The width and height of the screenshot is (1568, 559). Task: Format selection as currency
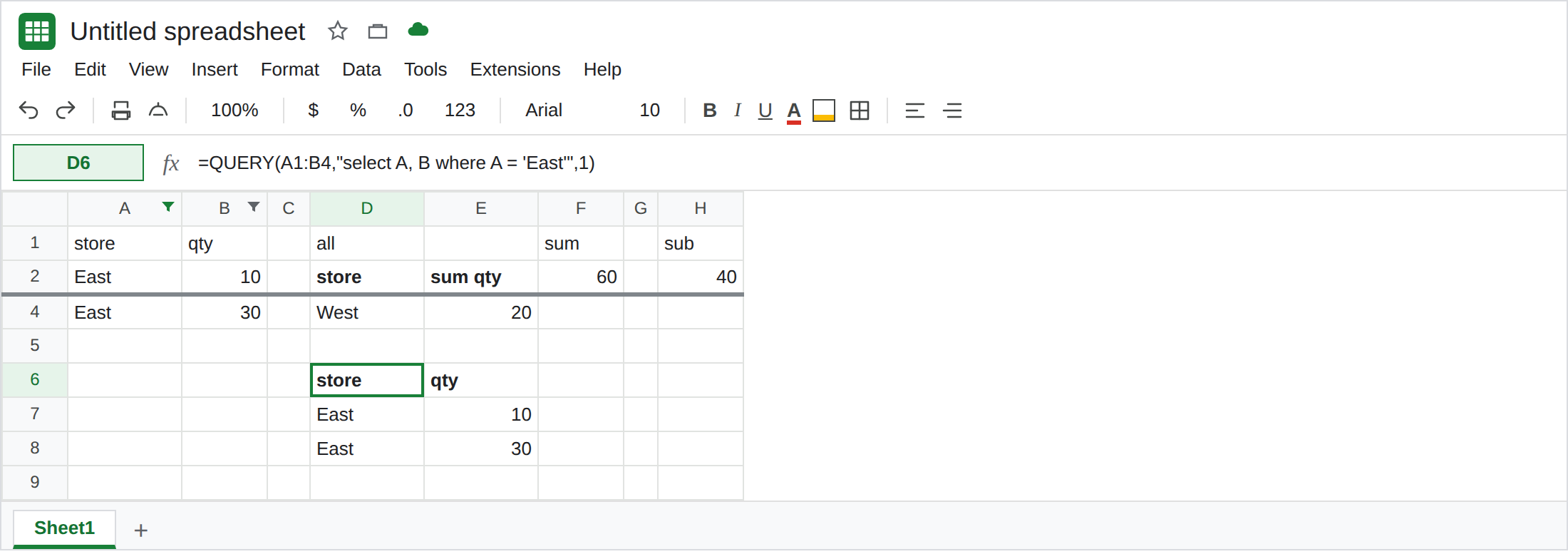(313, 111)
